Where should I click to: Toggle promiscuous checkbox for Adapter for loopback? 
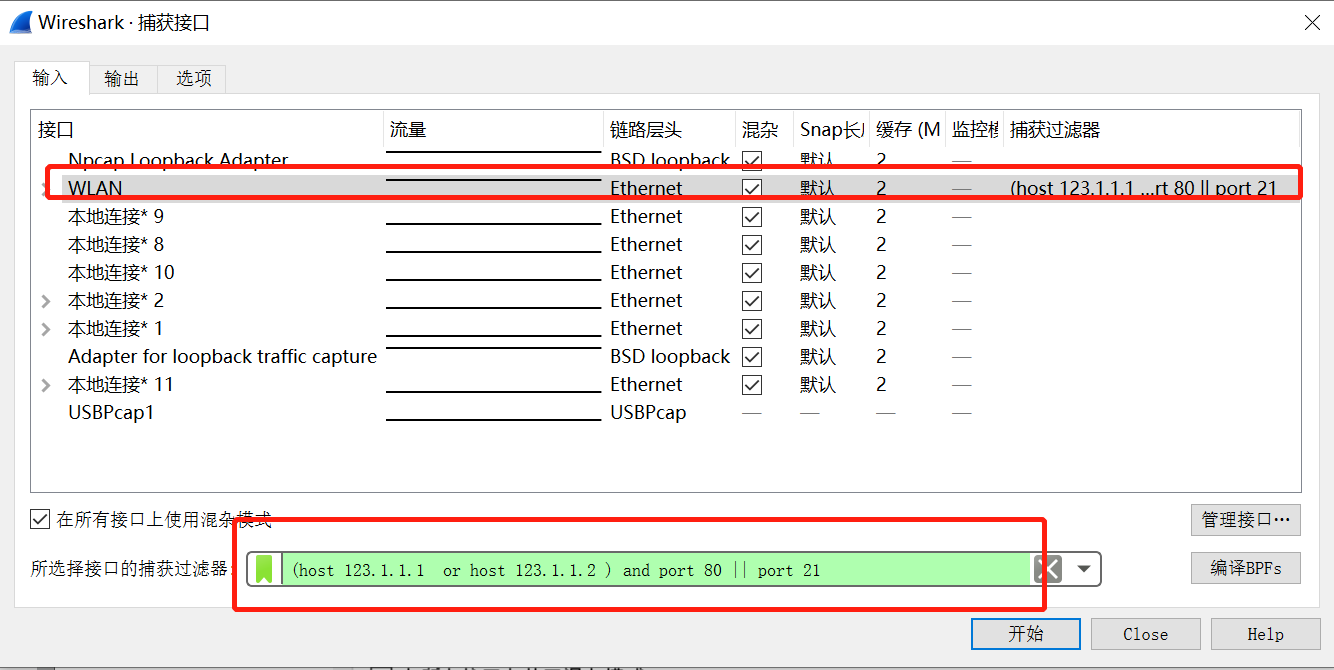752,356
